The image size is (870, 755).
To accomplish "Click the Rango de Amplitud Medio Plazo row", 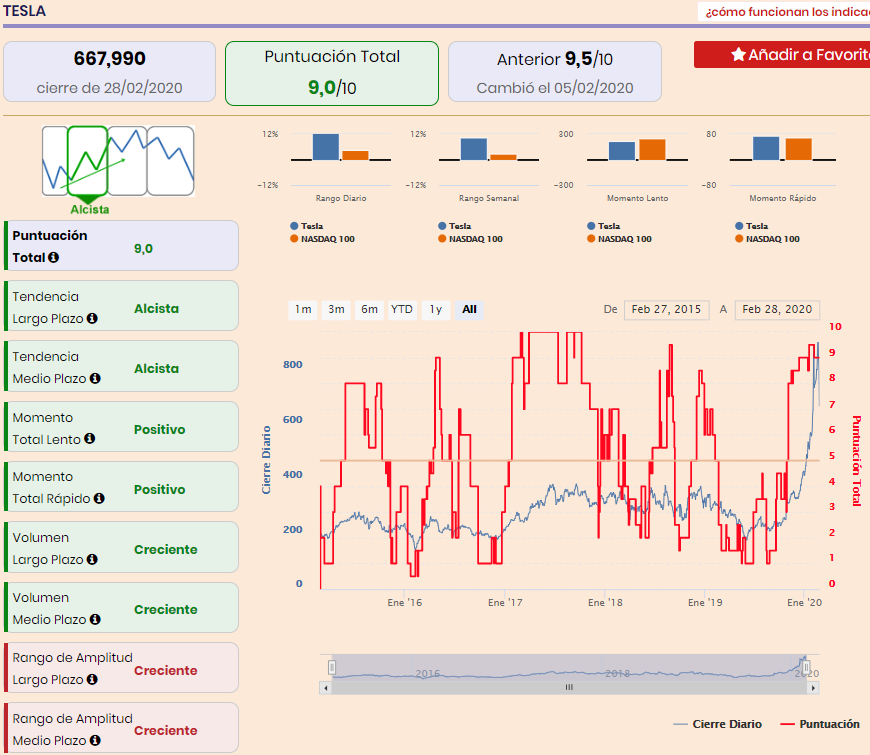I will coord(122,728).
